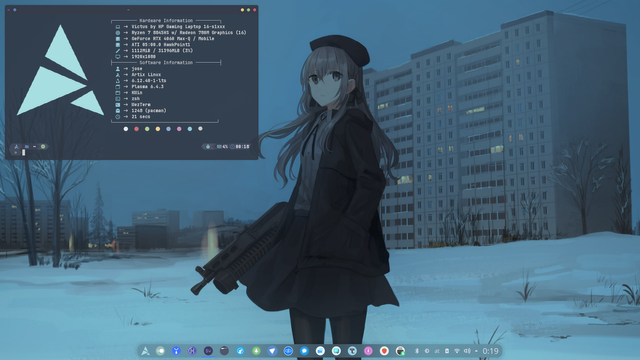Open the clipboard tray icon

click(447, 351)
